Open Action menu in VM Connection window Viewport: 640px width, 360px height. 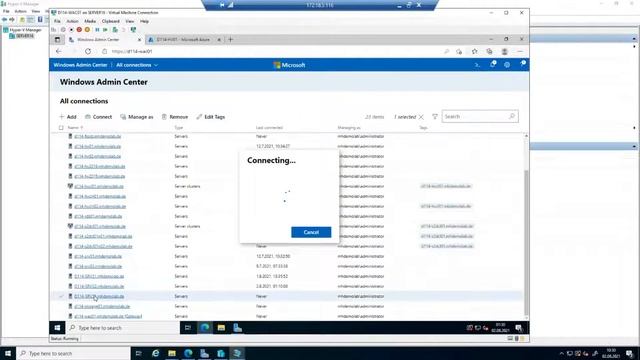[72, 21]
